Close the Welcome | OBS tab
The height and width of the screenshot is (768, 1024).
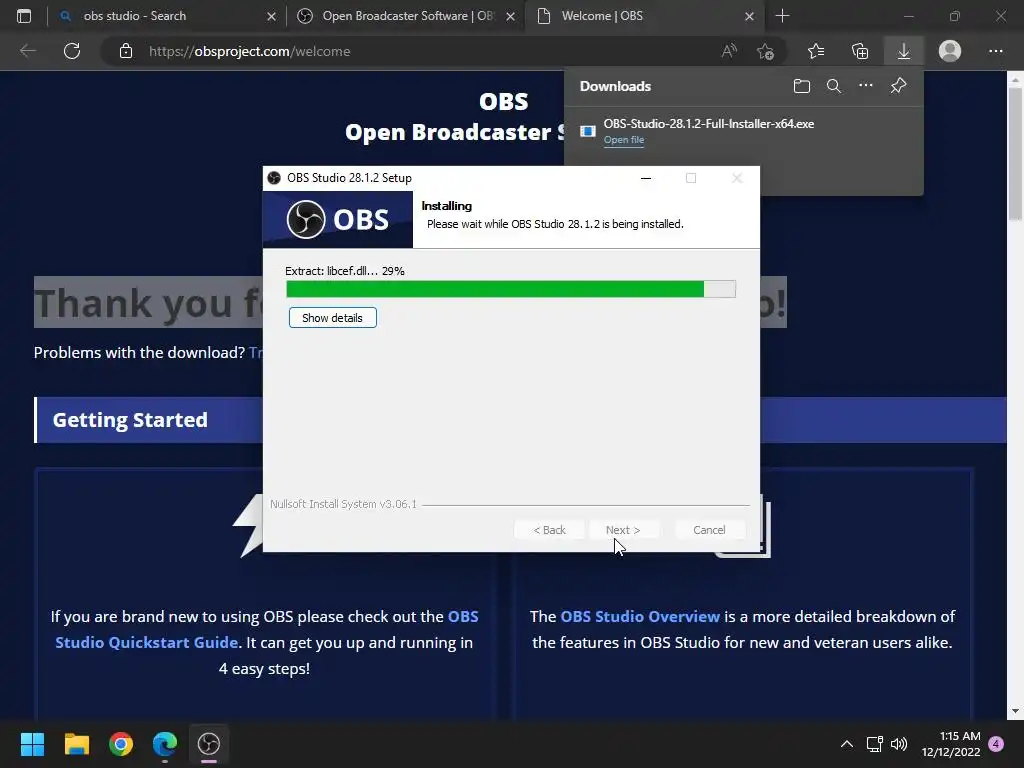point(750,16)
